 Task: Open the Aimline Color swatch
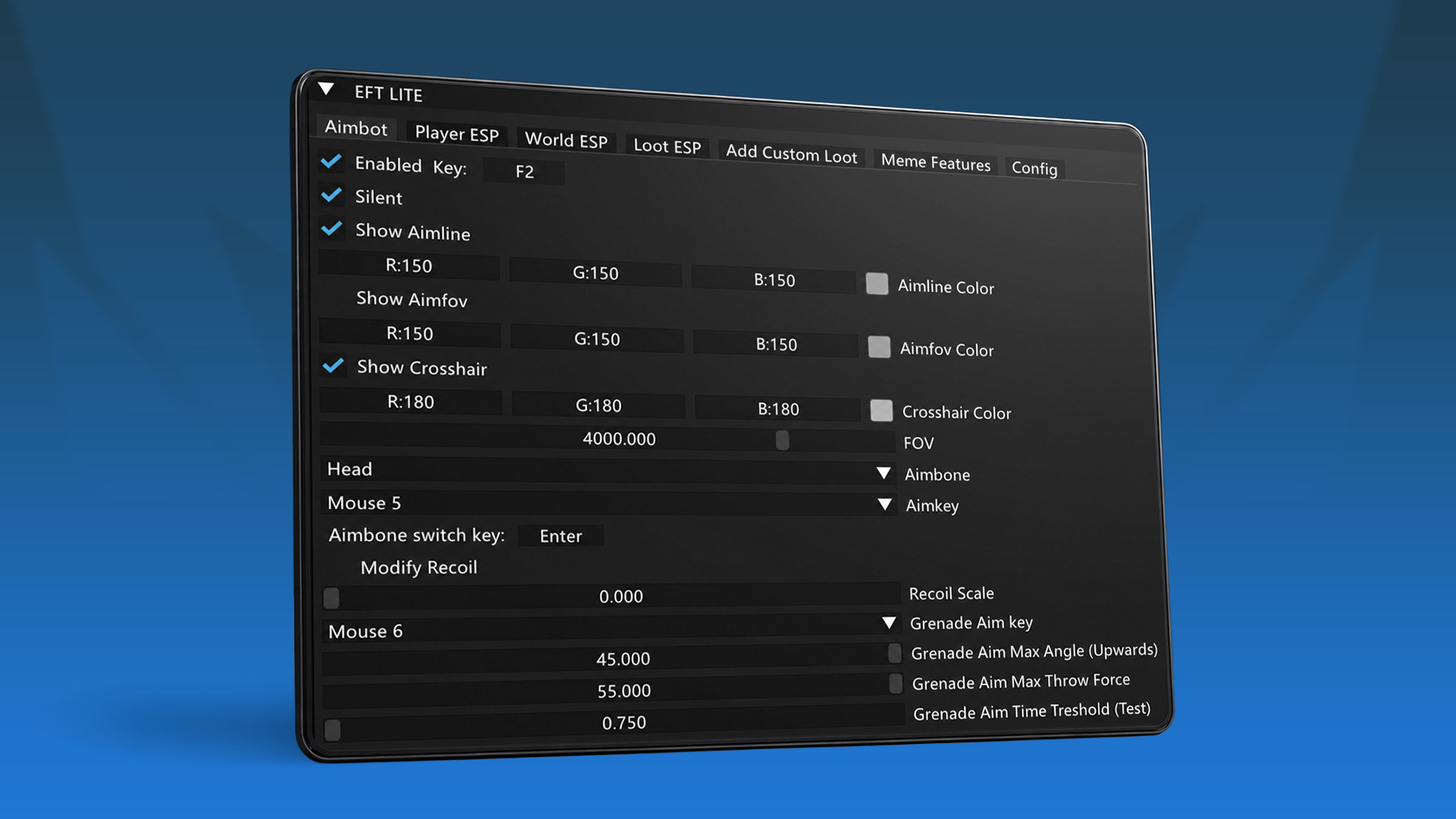tap(877, 284)
